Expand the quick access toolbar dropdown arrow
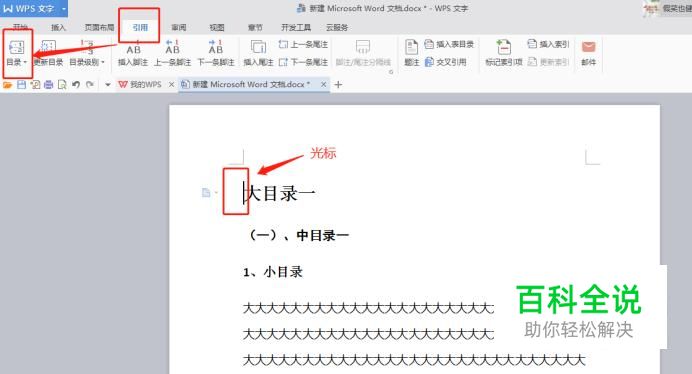 click(x=108, y=85)
